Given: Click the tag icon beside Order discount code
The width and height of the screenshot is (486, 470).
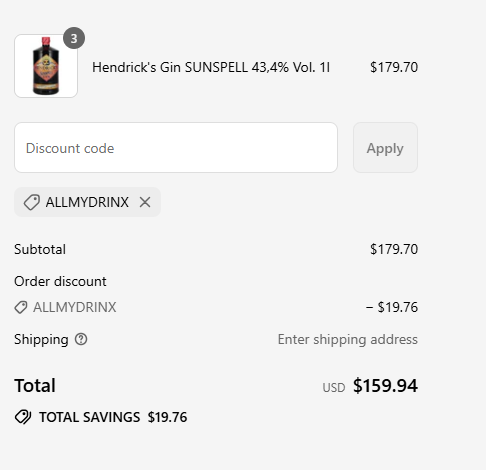Looking at the screenshot, I should pos(21,307).
